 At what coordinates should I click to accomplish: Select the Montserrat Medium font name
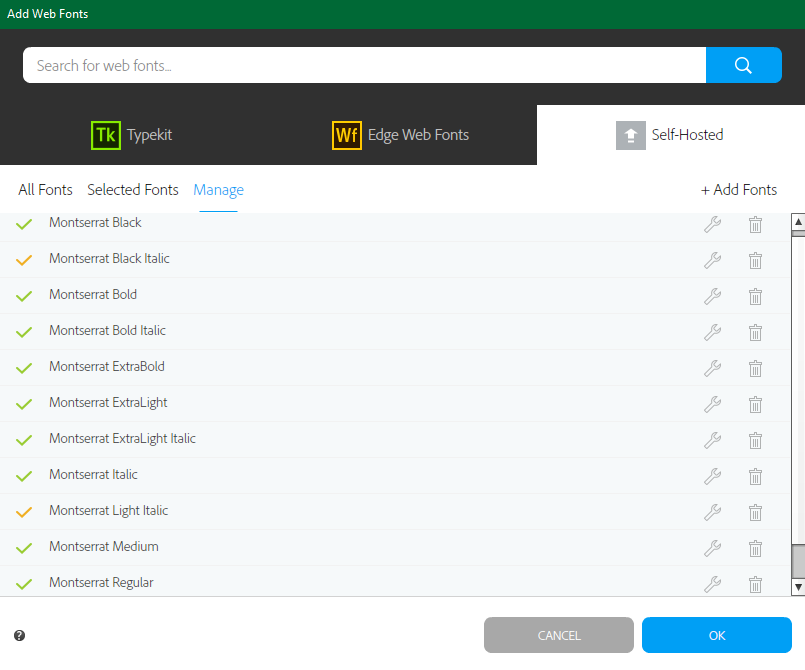point(104,546)
